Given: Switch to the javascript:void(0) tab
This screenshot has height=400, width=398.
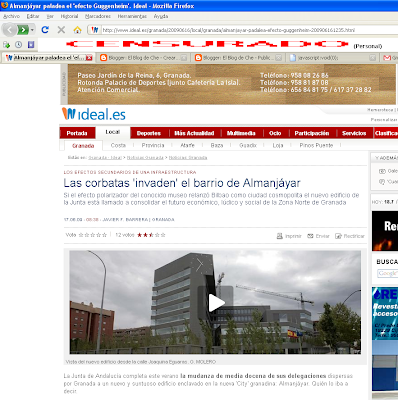Looking at the screenshot, I should (x=333, y=58).
